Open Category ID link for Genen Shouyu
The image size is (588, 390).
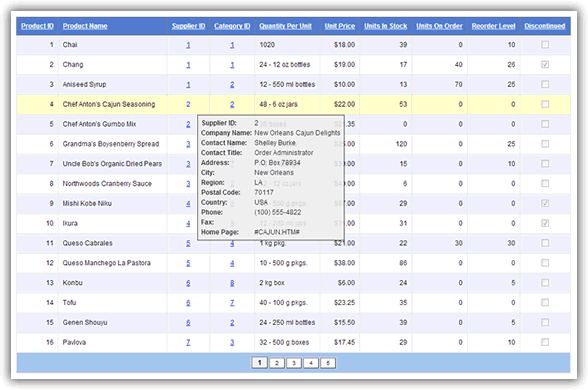pos(232,322)
